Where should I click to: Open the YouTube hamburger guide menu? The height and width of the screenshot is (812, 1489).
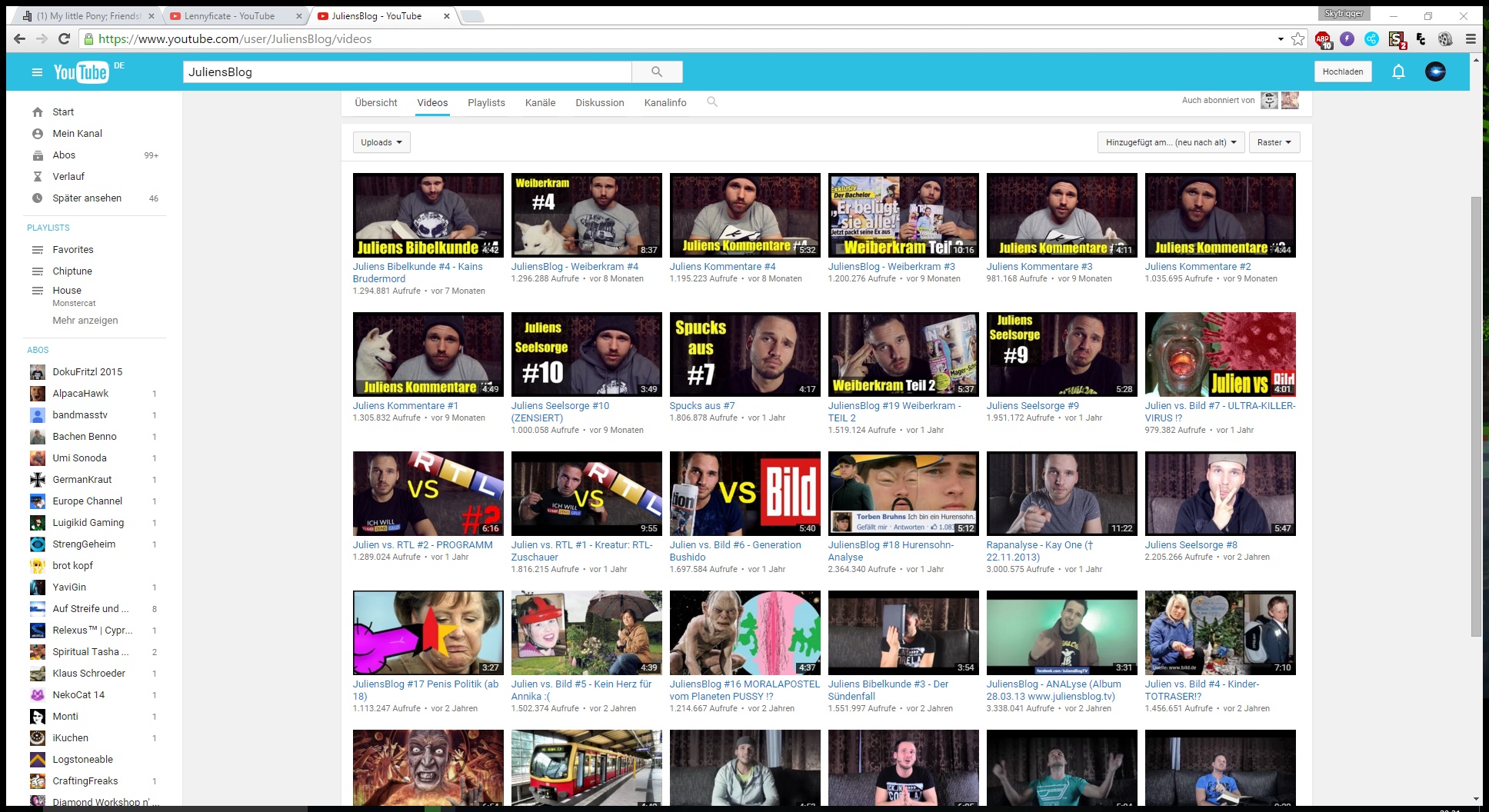pos(37,72)
